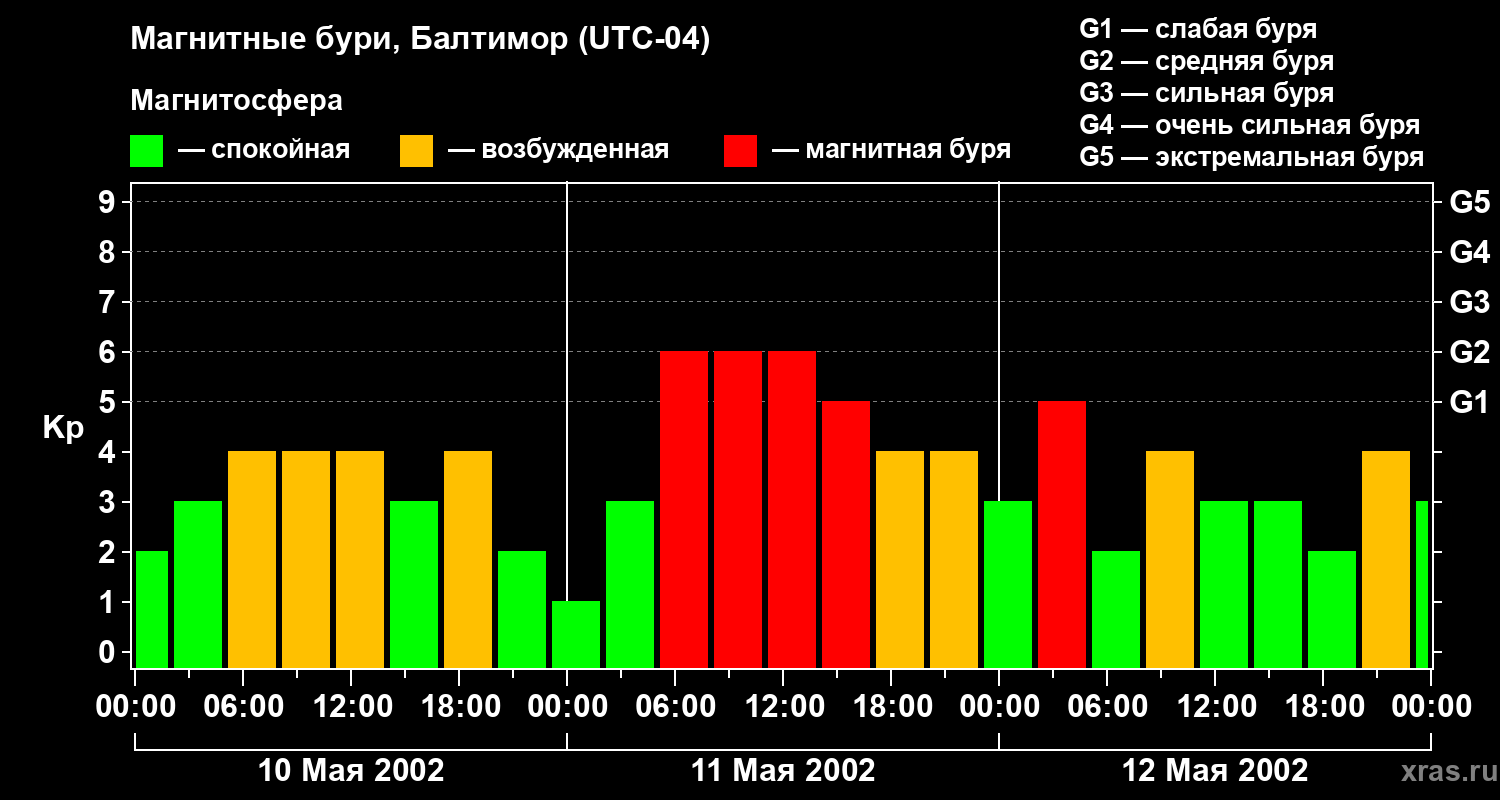The width and height of the screenshot is (1500, 800).
Task: Select the yellow Kp 4 bar over 12:00, 10 Мая
Action: click(x=360, y=559)
